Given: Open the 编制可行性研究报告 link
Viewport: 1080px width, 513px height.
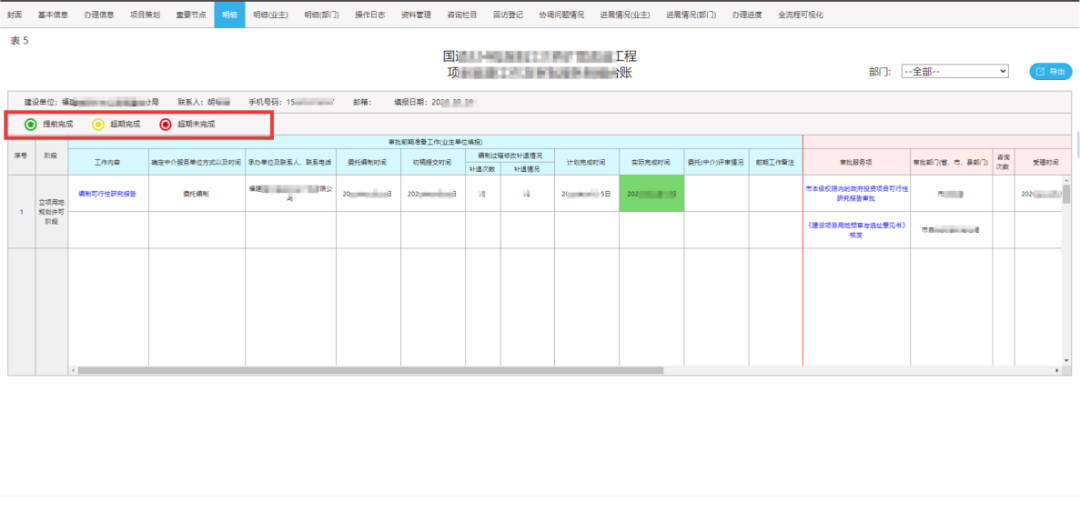Looking at the screenshot, I should coord(107,193).
